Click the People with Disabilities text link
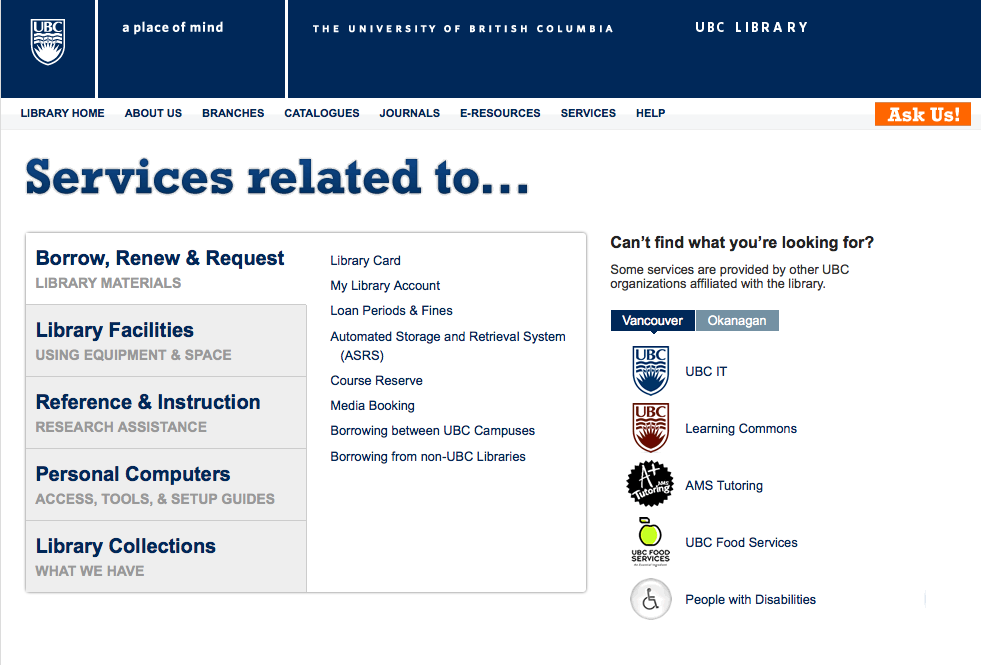 pos(750,599)
